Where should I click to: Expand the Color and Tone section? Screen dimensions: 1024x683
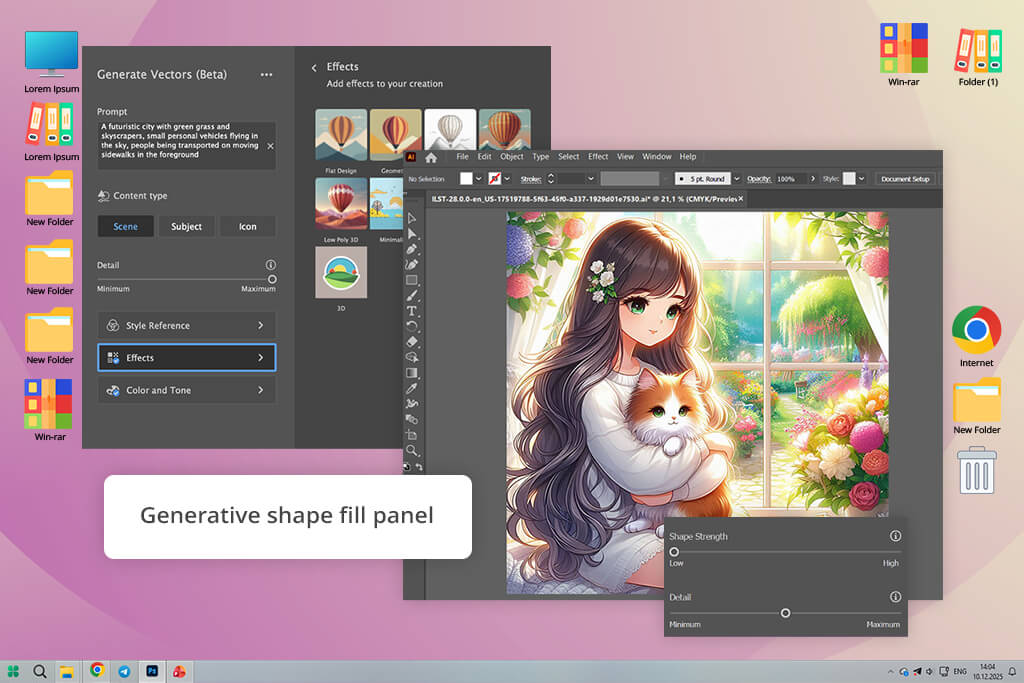[187, 390]
